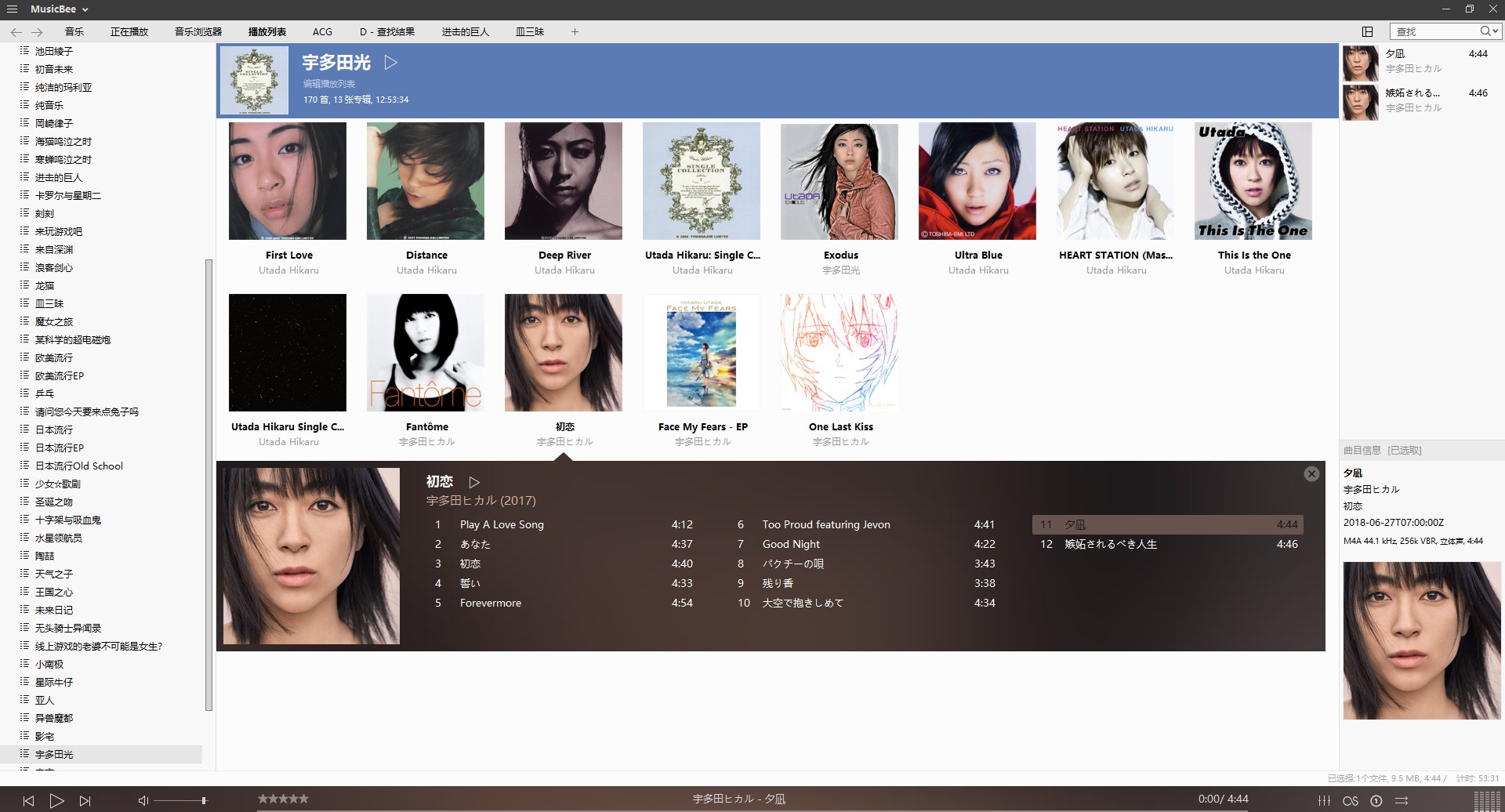Viewport: 1505px width, 812px height.
Task: Toggle the repeat mode icon
Action: point(1376,800)
